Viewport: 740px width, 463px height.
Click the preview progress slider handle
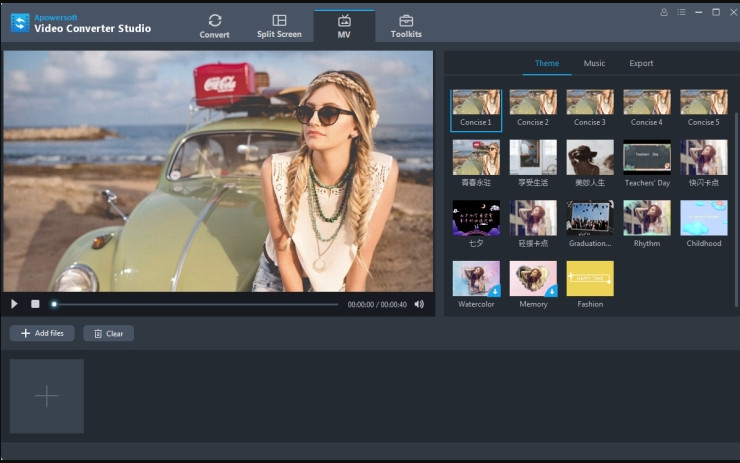(54, 304)
